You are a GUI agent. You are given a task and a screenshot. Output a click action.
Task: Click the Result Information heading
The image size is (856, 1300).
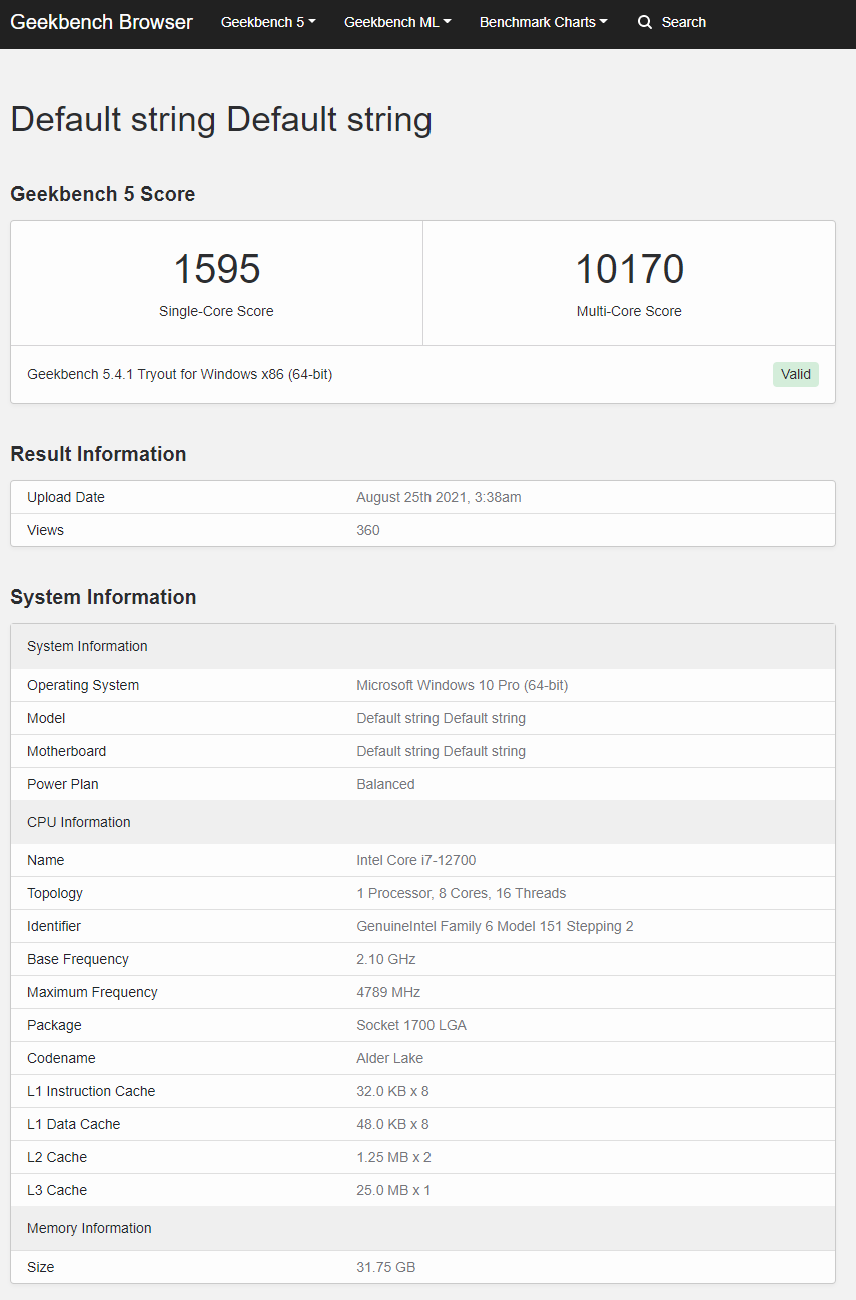click(x=98, y=454)
